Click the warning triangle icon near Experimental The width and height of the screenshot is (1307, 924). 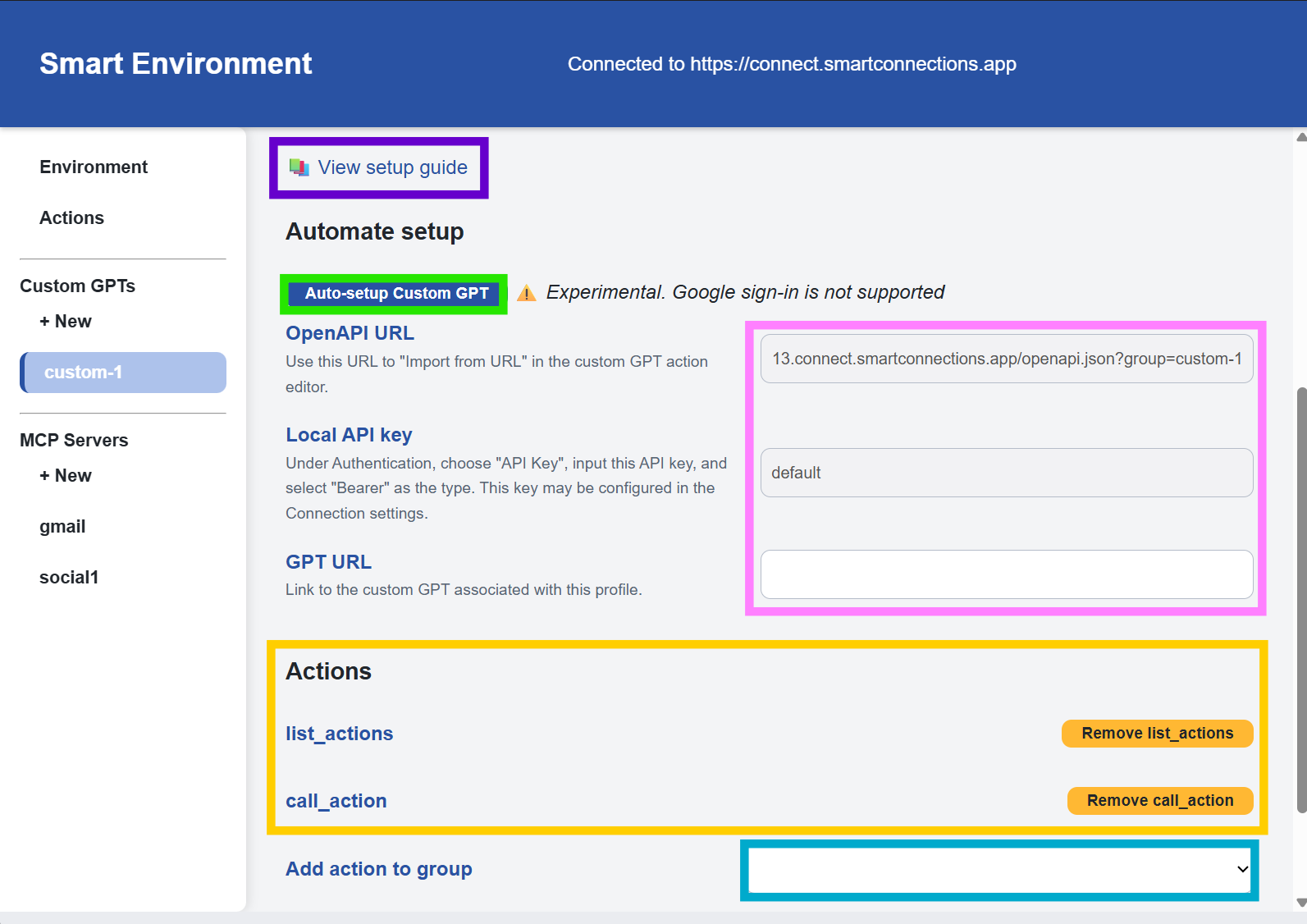tap(527, 293)
